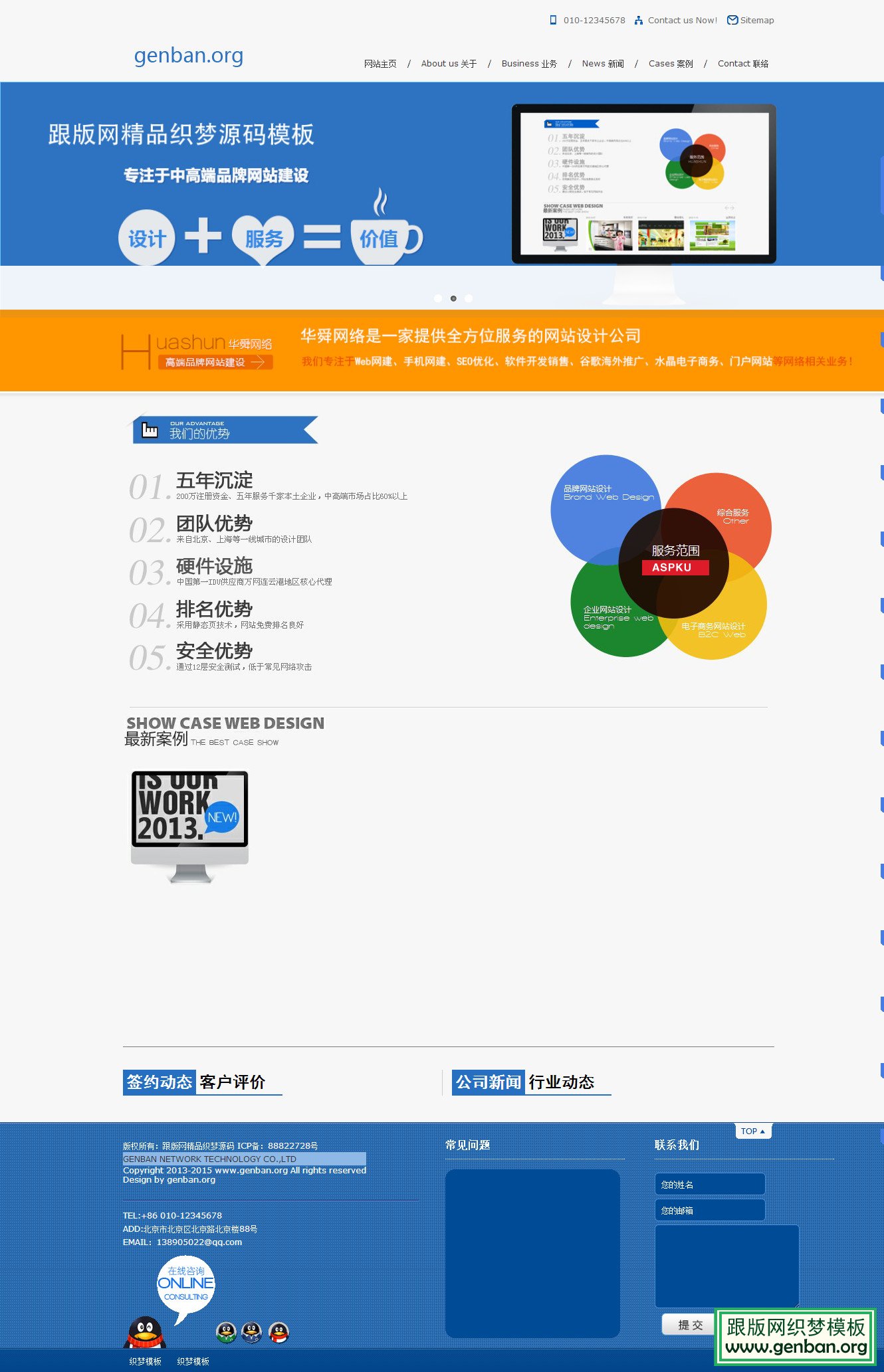Click the large QQ penguin with red scarf
Image resolution: width=884 pixels, height=1372 pixels.
[146, 1332]
